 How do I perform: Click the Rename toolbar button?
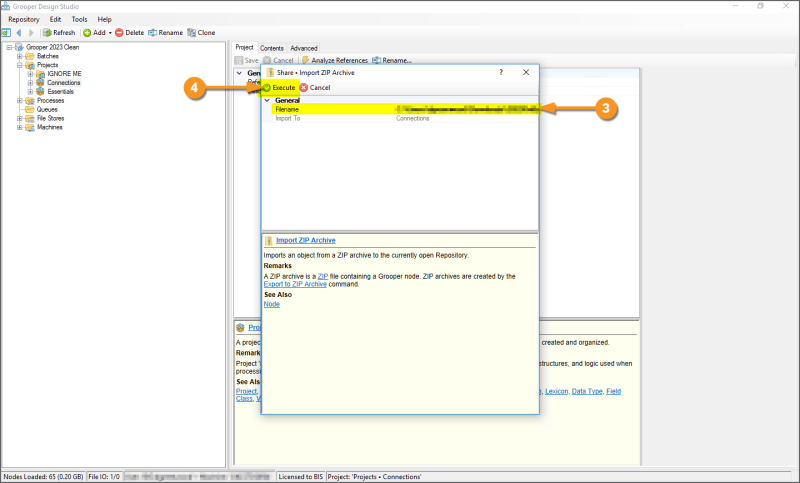[165, 32]
